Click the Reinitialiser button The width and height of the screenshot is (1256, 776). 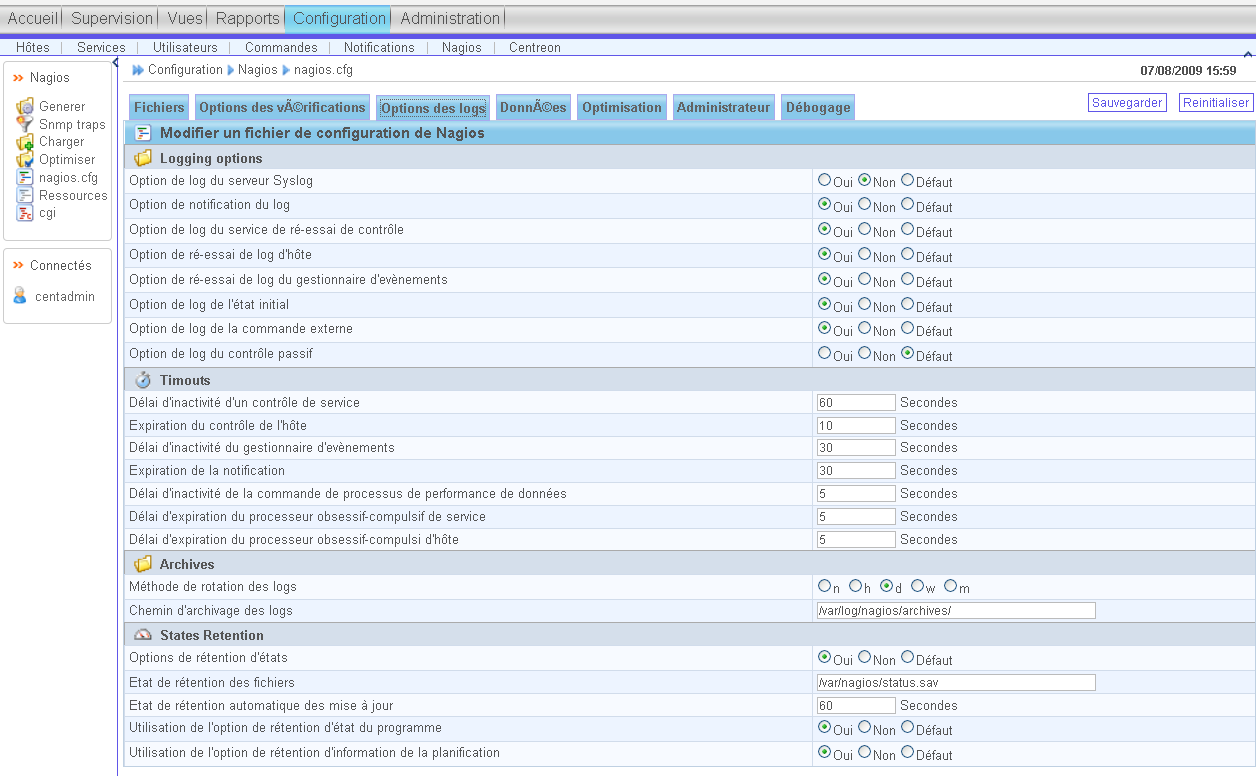click(1215, 103)
